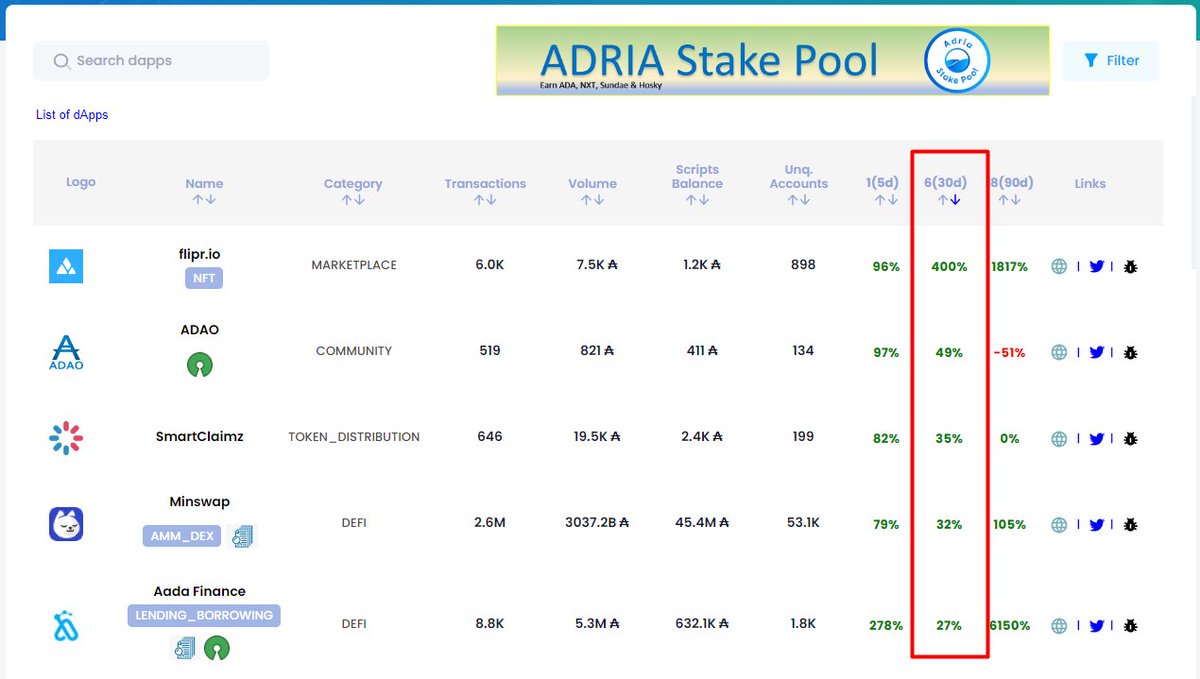Sort by Scripts Balance column
Image resolution: width=1200 pixels, height=679 pixels.
pos(697,184)
